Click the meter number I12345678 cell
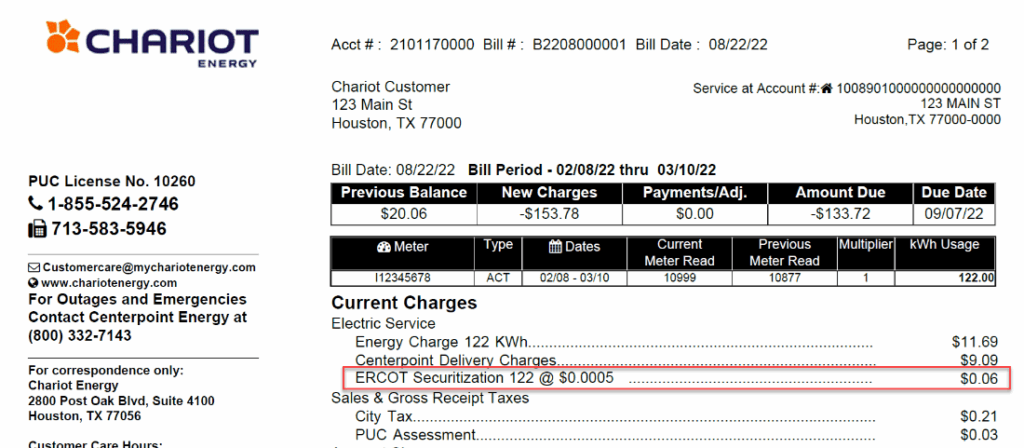Viewport: 1024px width, 448px height. [x=403, y=278]
